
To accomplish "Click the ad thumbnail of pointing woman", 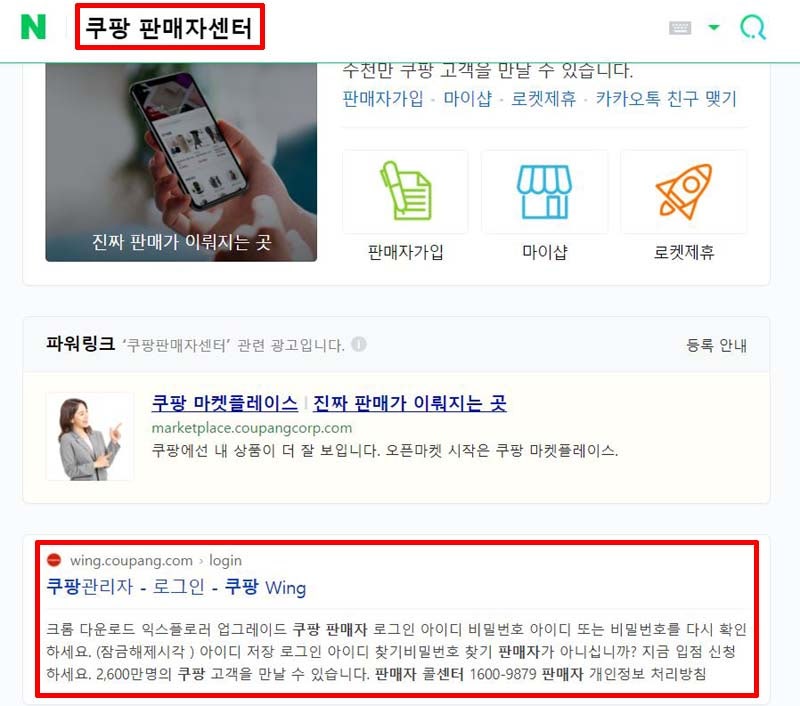I will click(90, 437).
